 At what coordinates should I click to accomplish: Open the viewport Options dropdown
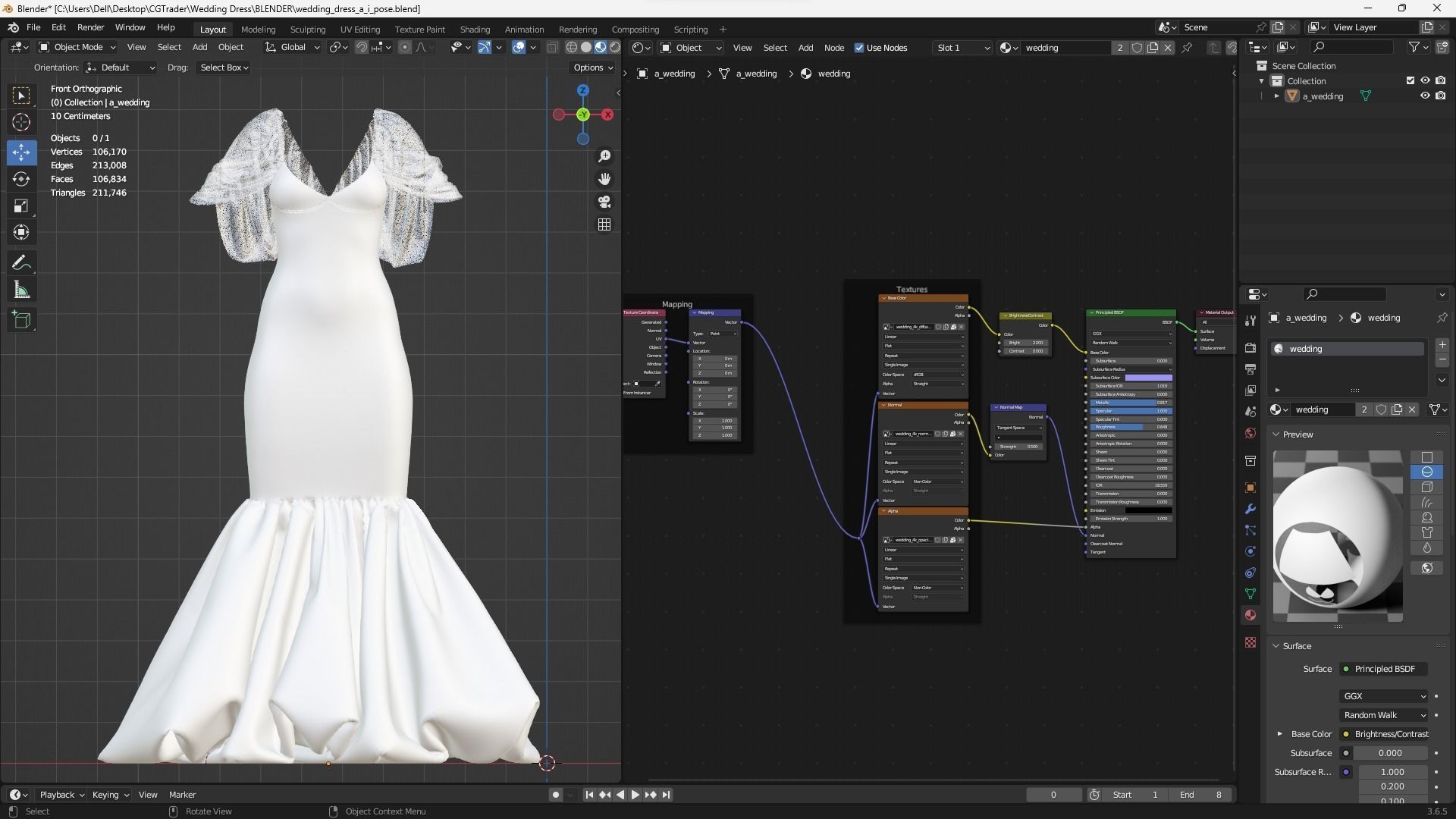coord(593,67)
